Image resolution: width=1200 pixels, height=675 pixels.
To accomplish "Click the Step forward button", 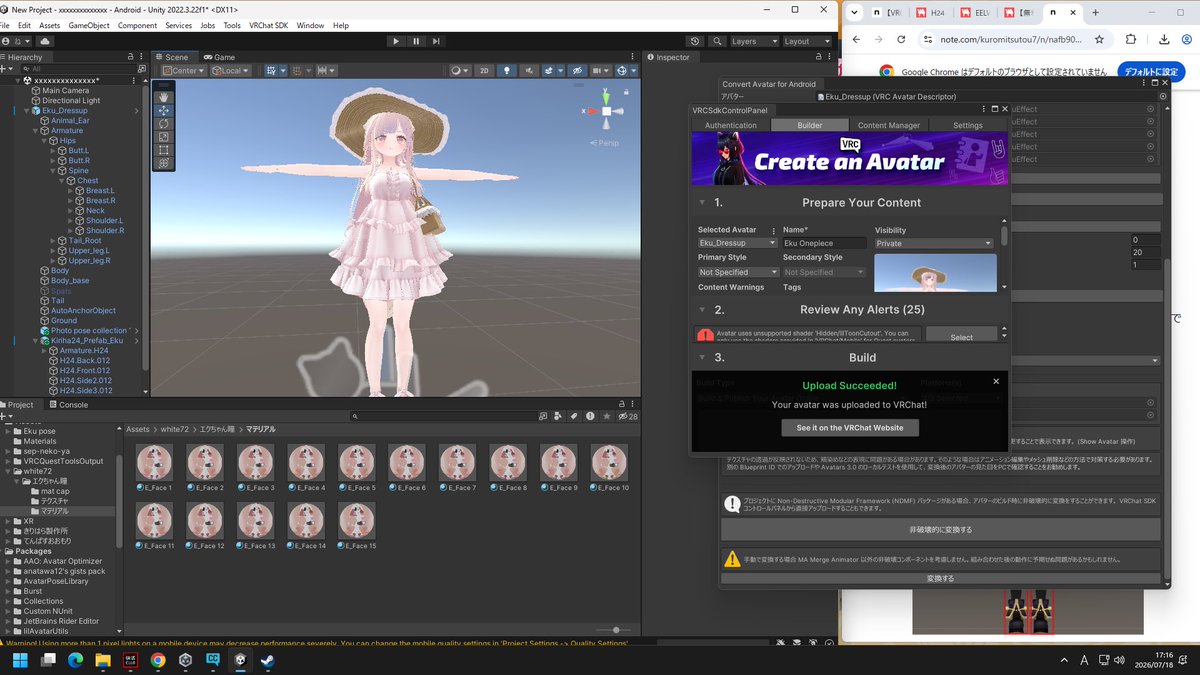I will coord(438,41).
